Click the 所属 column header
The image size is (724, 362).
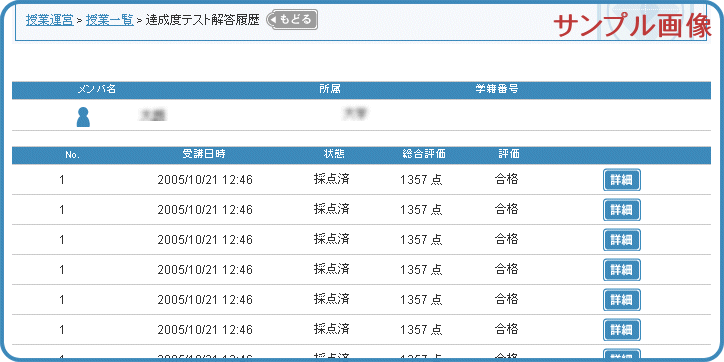[x=330, y=90]
